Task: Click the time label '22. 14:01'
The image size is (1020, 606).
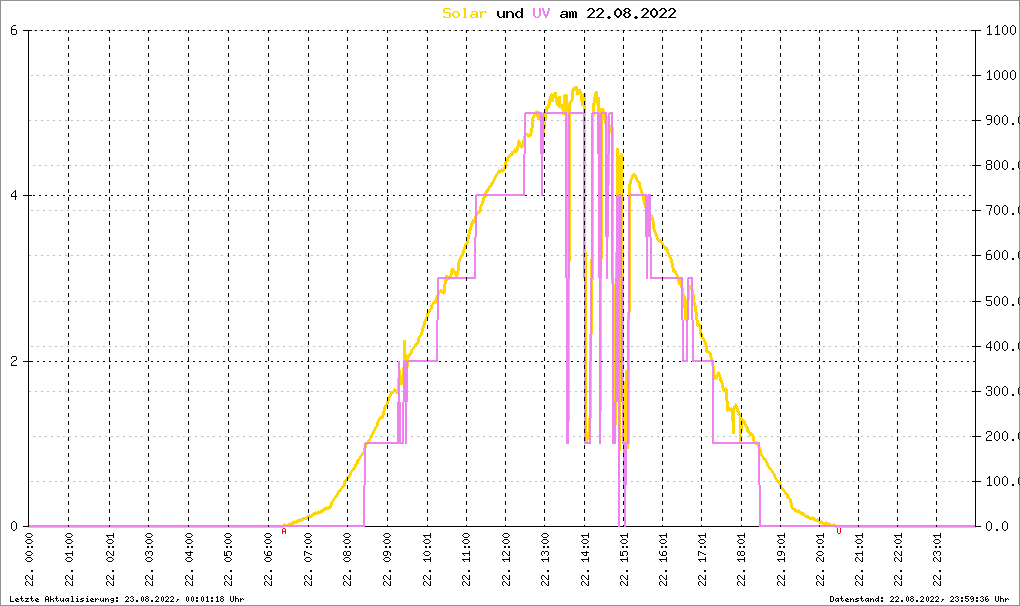Action: click(585, 560)
